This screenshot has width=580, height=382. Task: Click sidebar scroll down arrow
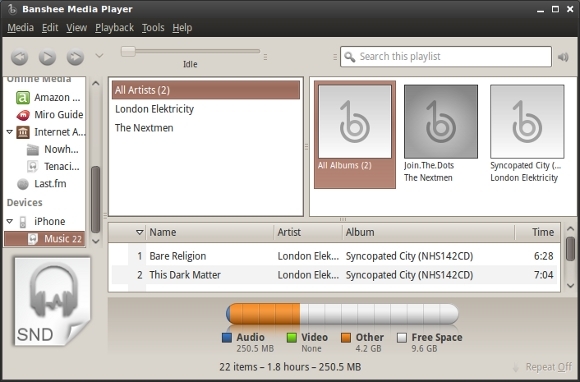point(95,241)
